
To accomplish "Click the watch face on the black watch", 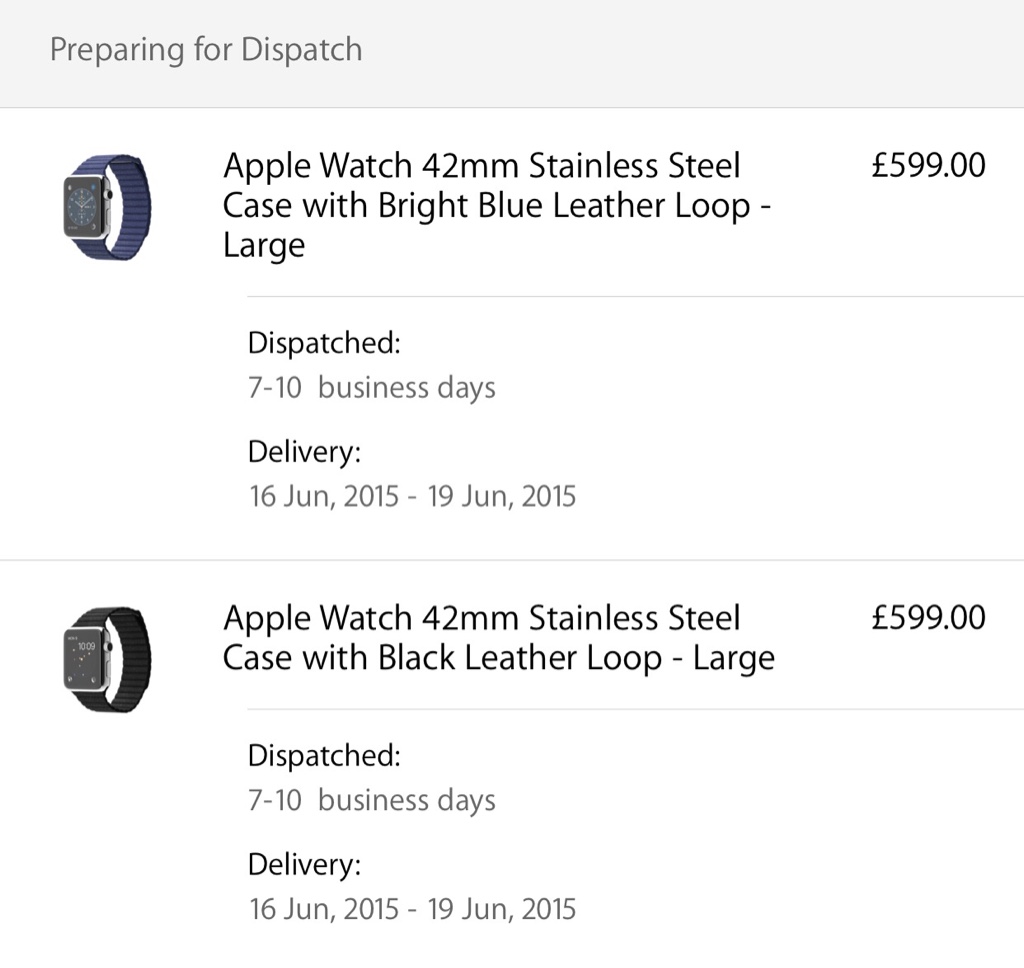I will click(x=86, y=660).
